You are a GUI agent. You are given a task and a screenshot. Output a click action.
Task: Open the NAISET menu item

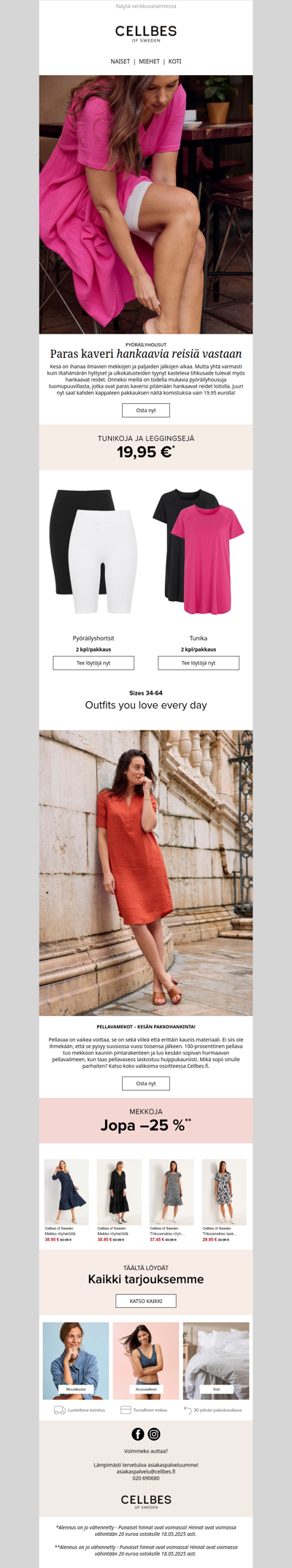point(120,61)
